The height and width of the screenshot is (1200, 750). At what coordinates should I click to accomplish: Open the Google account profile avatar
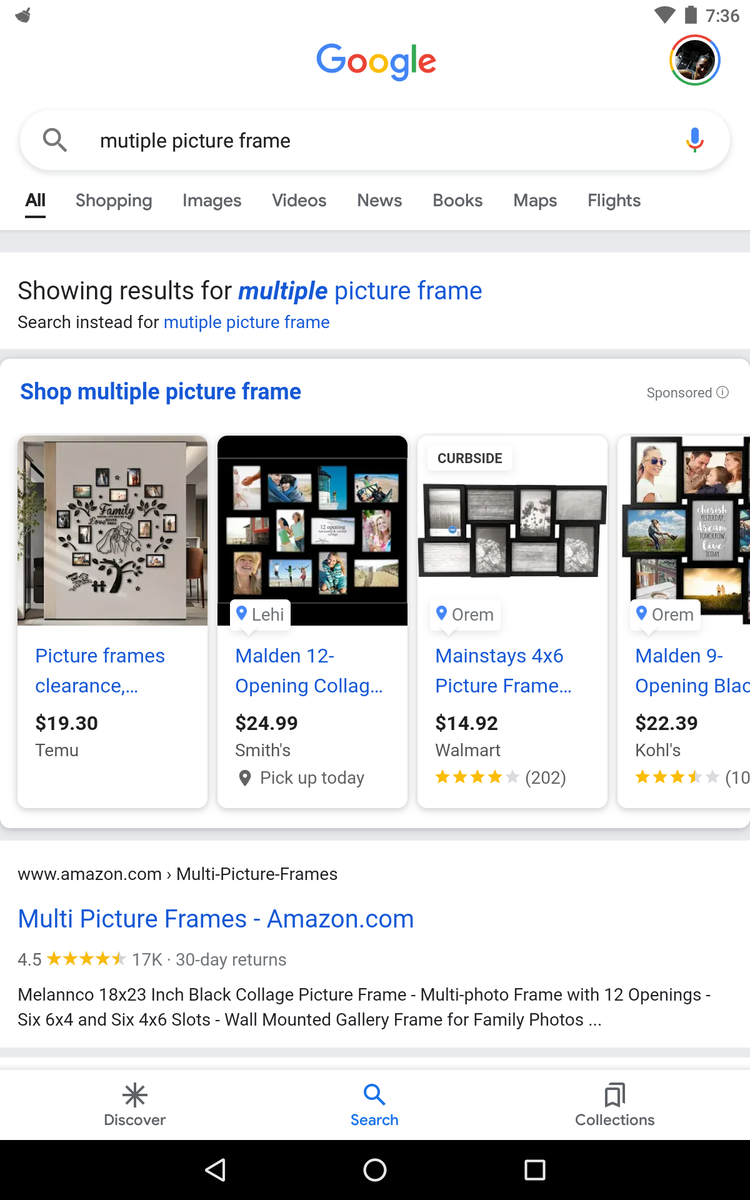pos(694,61)
